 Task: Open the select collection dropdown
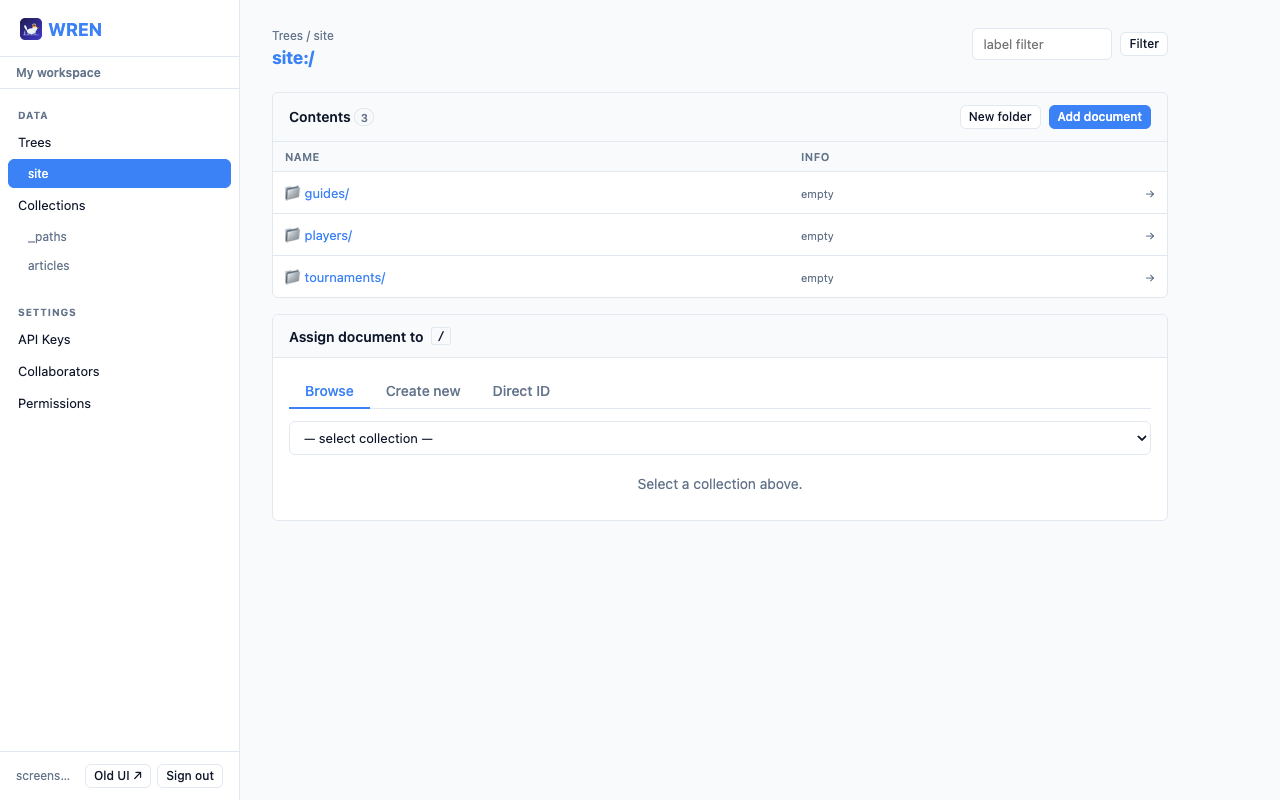(x=719, y=438)
